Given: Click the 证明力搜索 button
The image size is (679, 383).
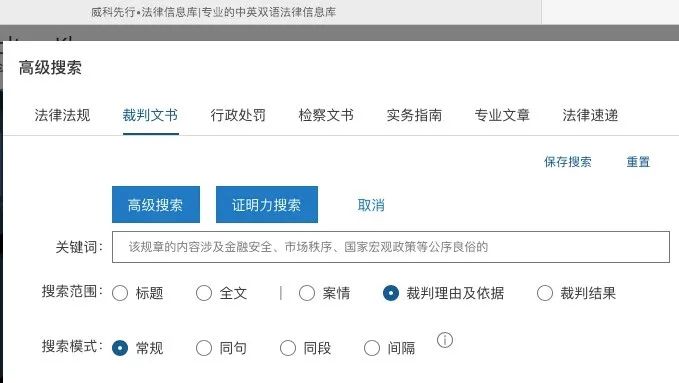Looking at the screenshot, I should point(267,204).
